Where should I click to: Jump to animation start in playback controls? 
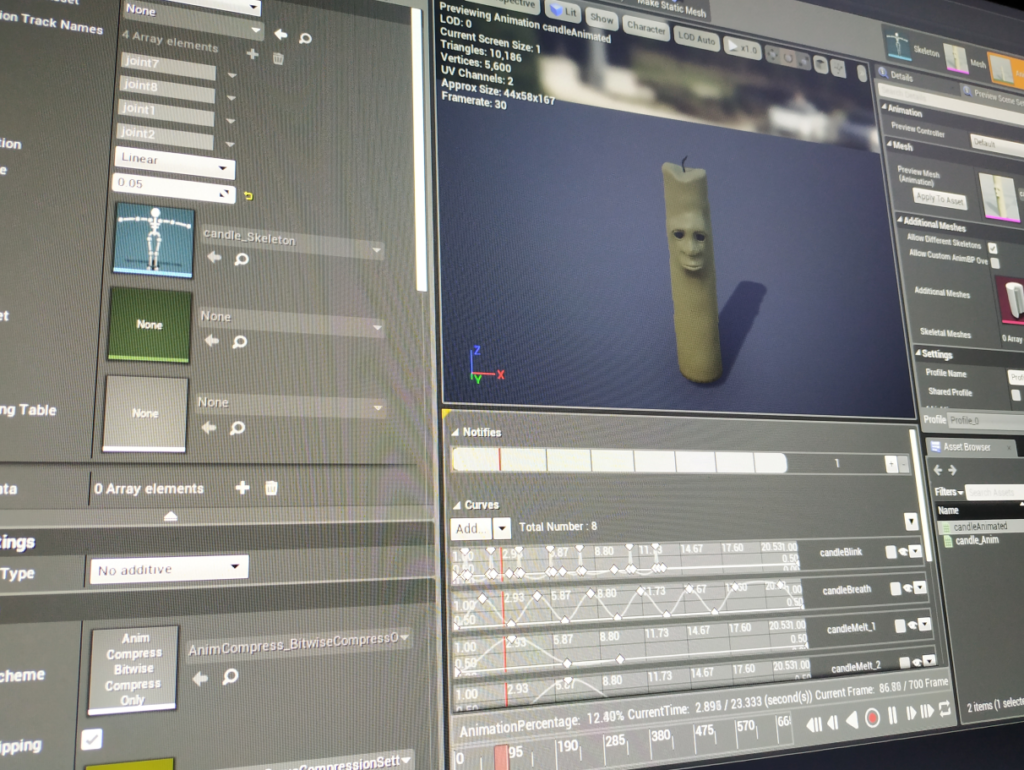point(814,724)
